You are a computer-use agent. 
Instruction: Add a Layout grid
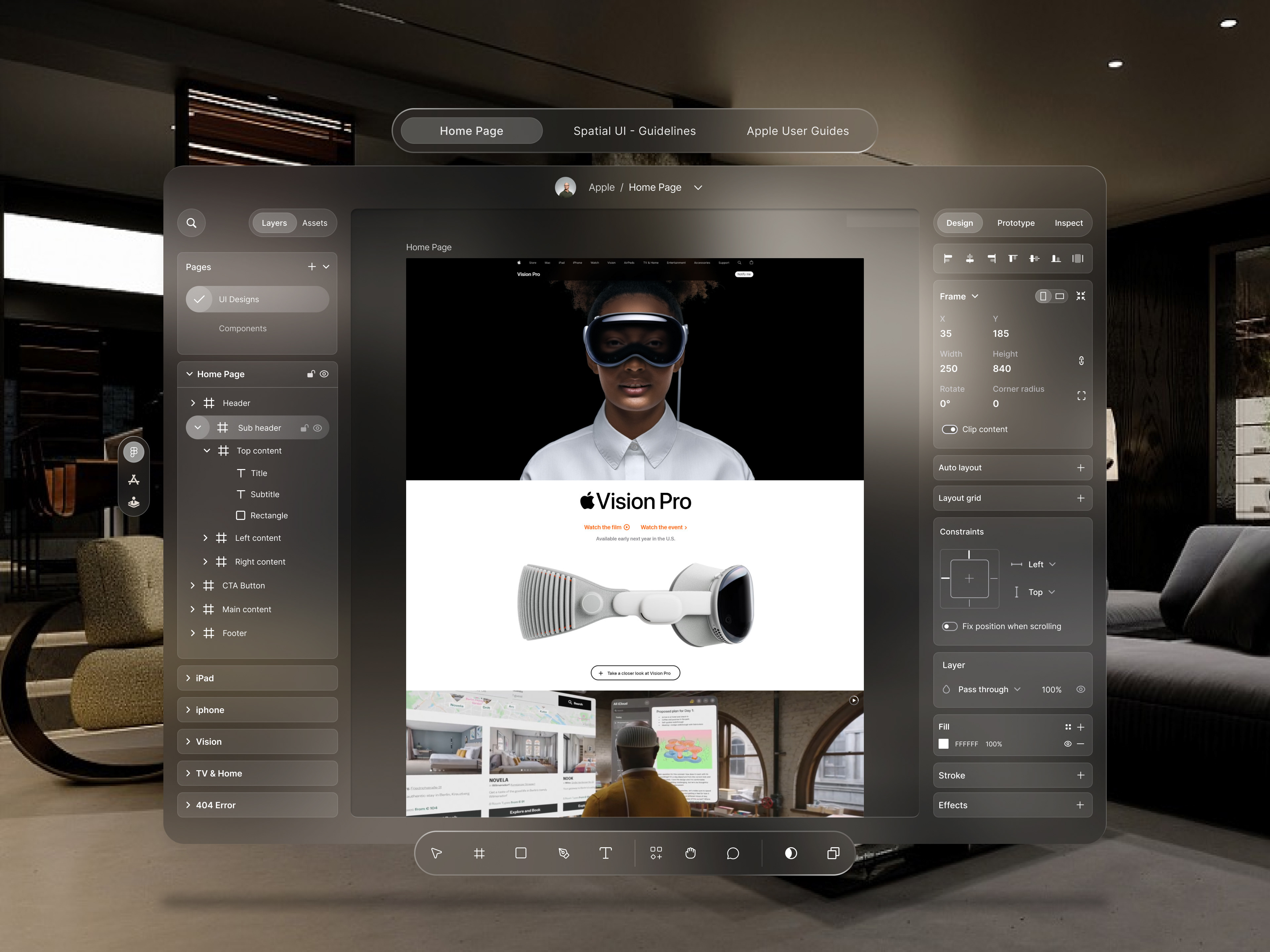click(1080, 498)
